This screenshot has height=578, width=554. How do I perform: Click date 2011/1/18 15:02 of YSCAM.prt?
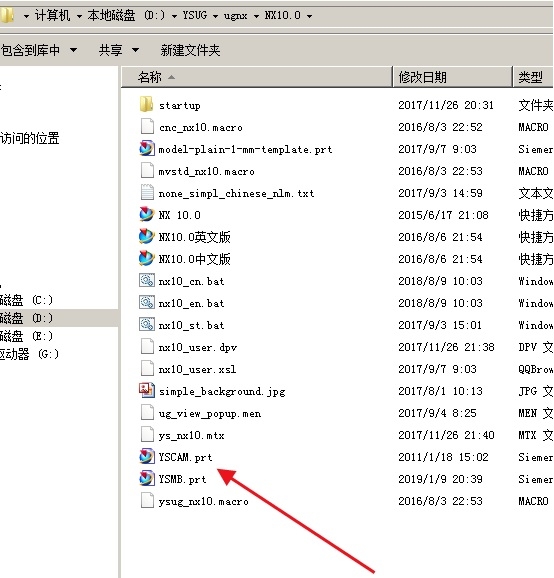443,457
